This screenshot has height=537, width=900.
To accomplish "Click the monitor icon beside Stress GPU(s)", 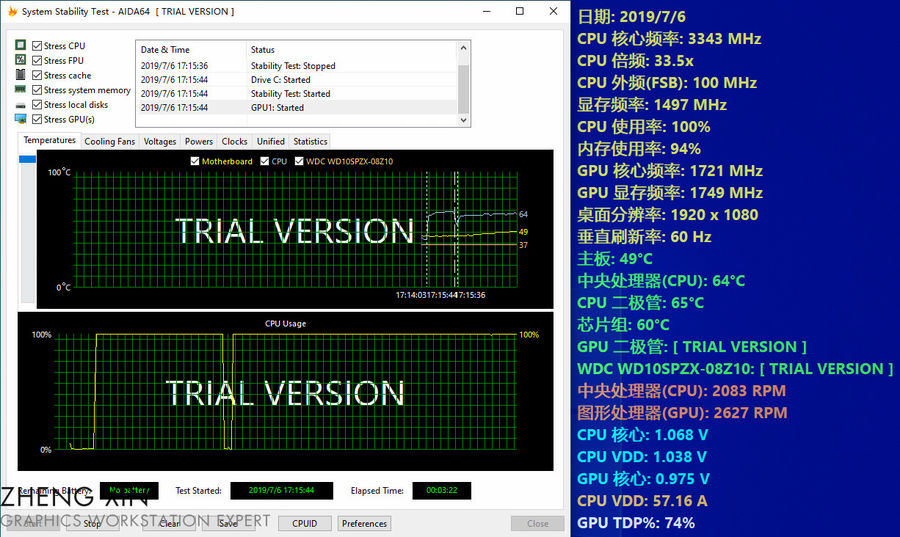I will [x=20, y=119].
